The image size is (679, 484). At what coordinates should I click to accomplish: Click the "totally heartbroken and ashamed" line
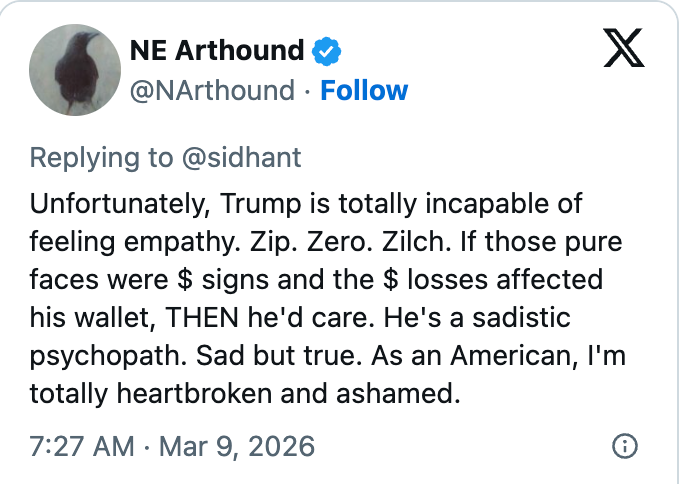tap(244, 394)
